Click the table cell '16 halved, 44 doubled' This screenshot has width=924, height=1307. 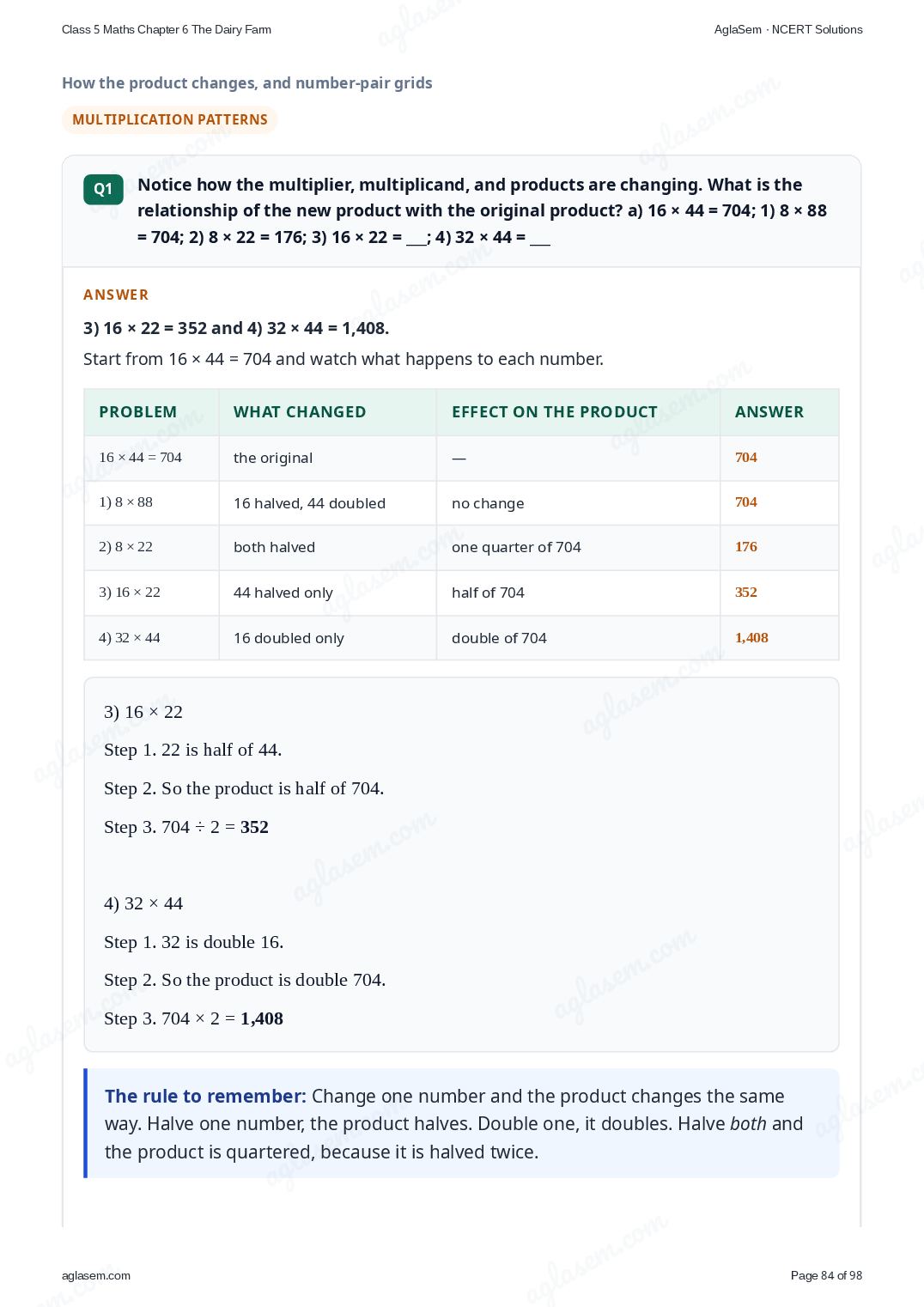(x=309, y=503)
